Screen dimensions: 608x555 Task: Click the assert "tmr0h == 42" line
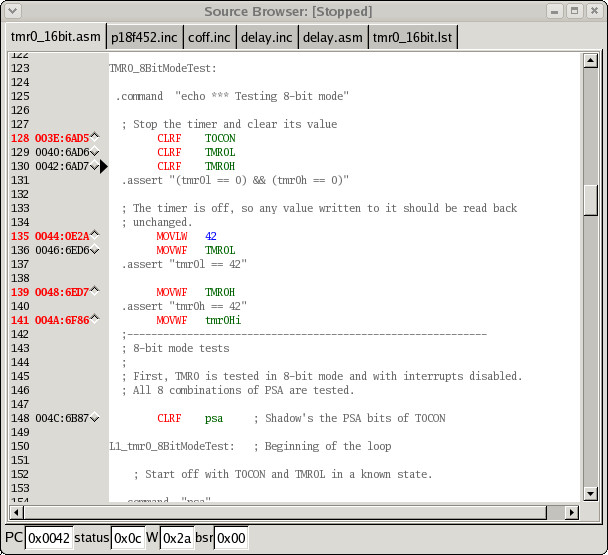tap(184, 306)
